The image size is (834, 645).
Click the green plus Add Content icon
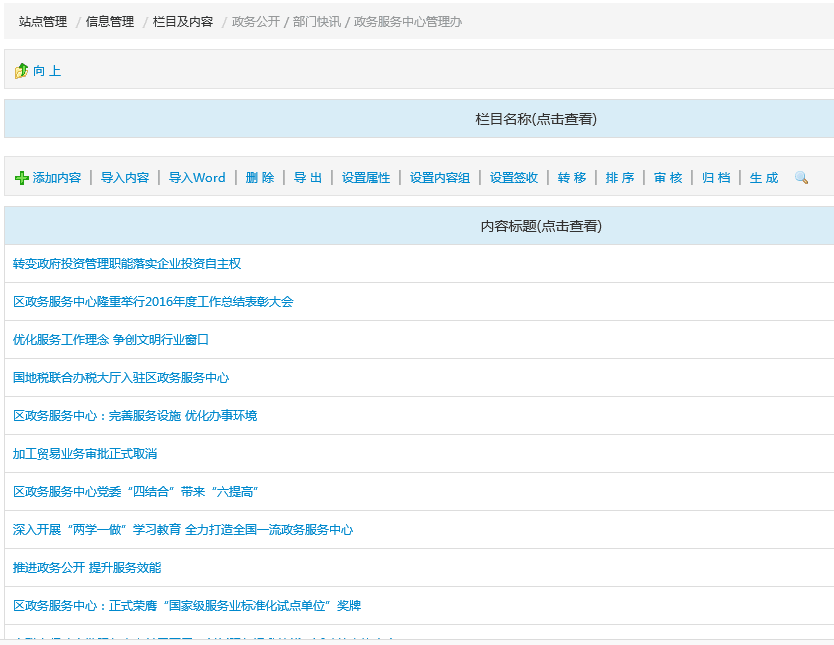click(x=22, y=178)
